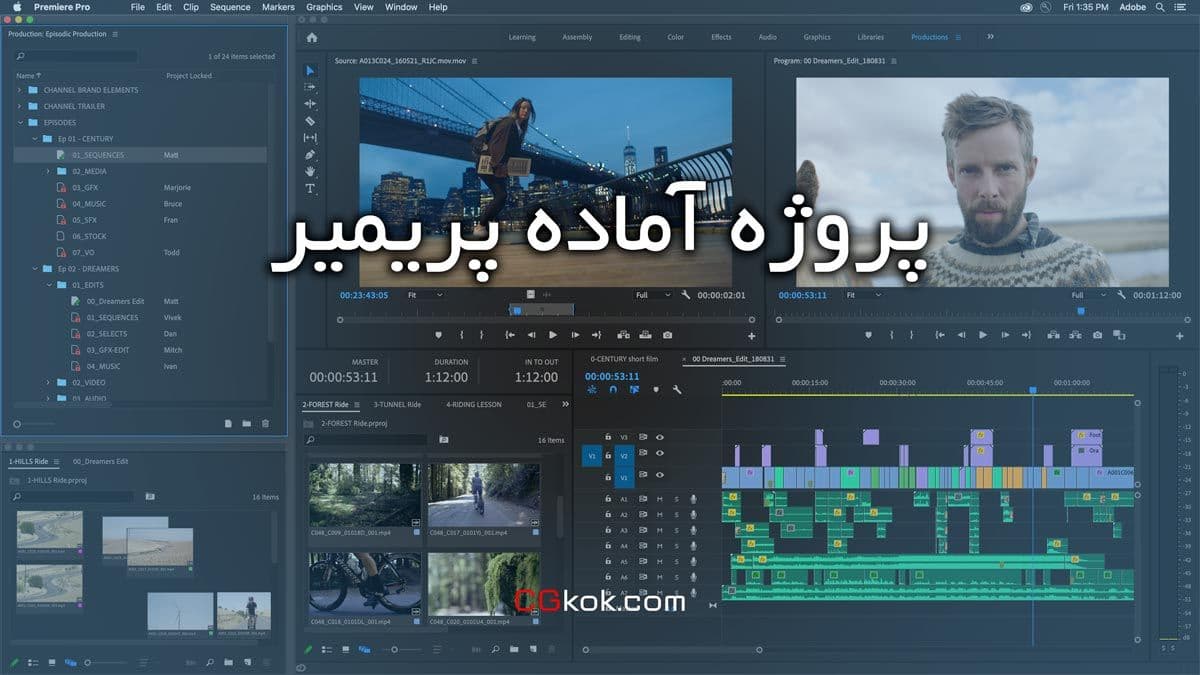This screenshot has height=675, width=1200.
Task: Open Program monitor settings wrench
Action: pos(1121,296)
